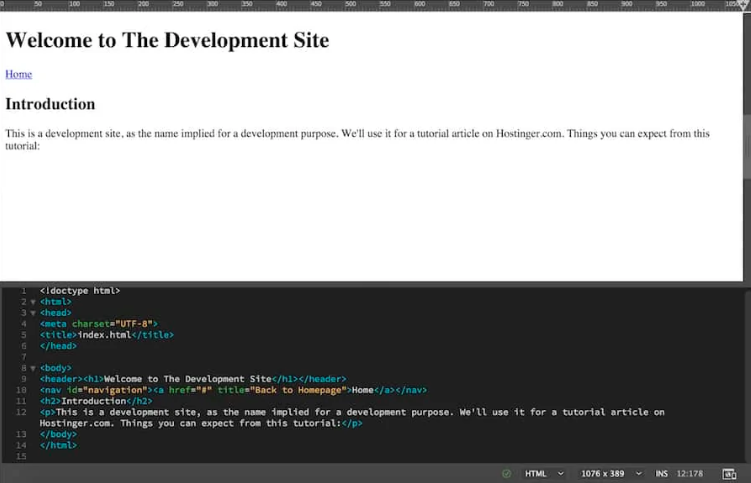
Task: Click line number 12 in code gutter
Action: coord(21,412)
